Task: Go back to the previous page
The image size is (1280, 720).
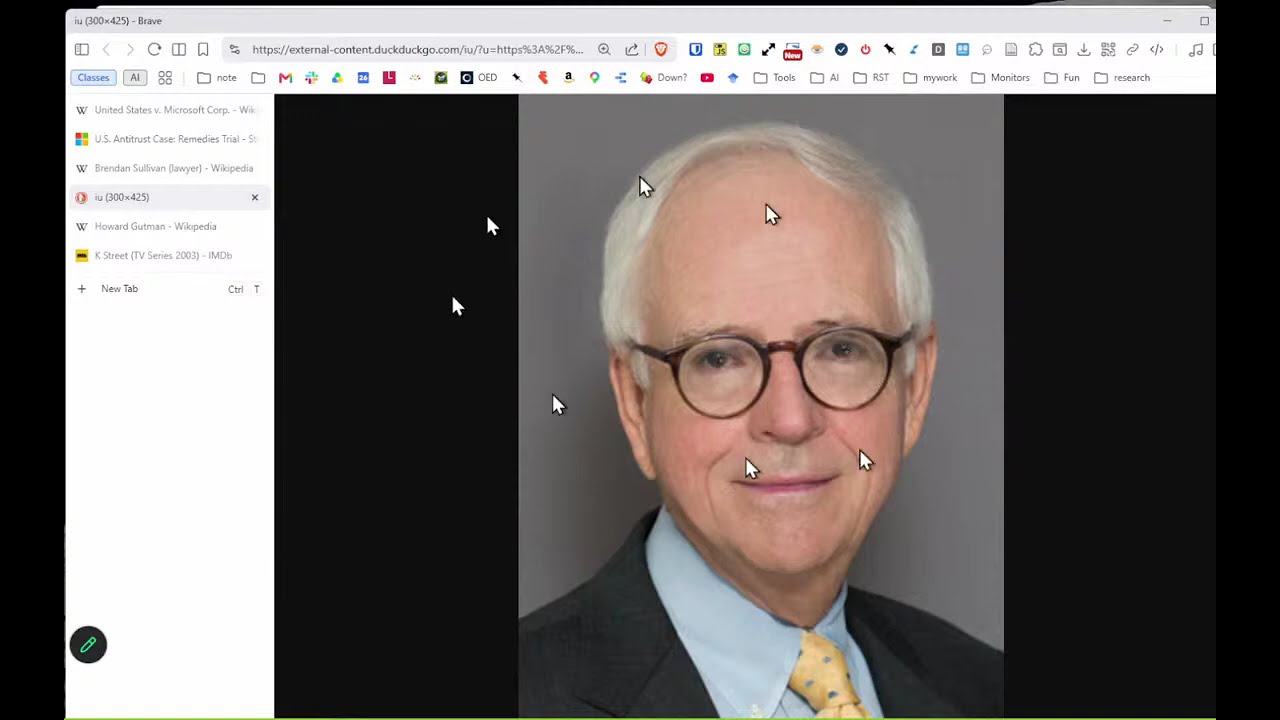Action: click(106, 49)
